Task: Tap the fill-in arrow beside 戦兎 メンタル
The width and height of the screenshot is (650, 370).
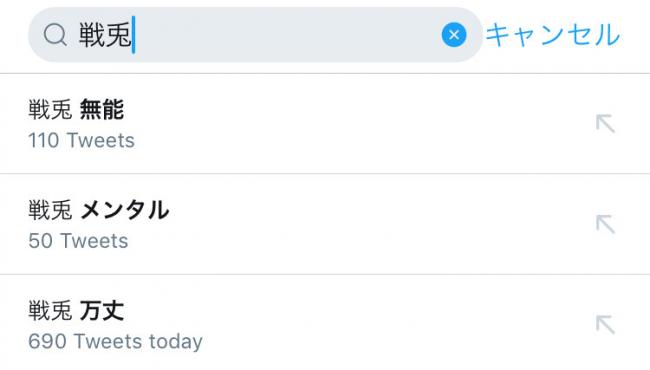Action: (605, 224)
